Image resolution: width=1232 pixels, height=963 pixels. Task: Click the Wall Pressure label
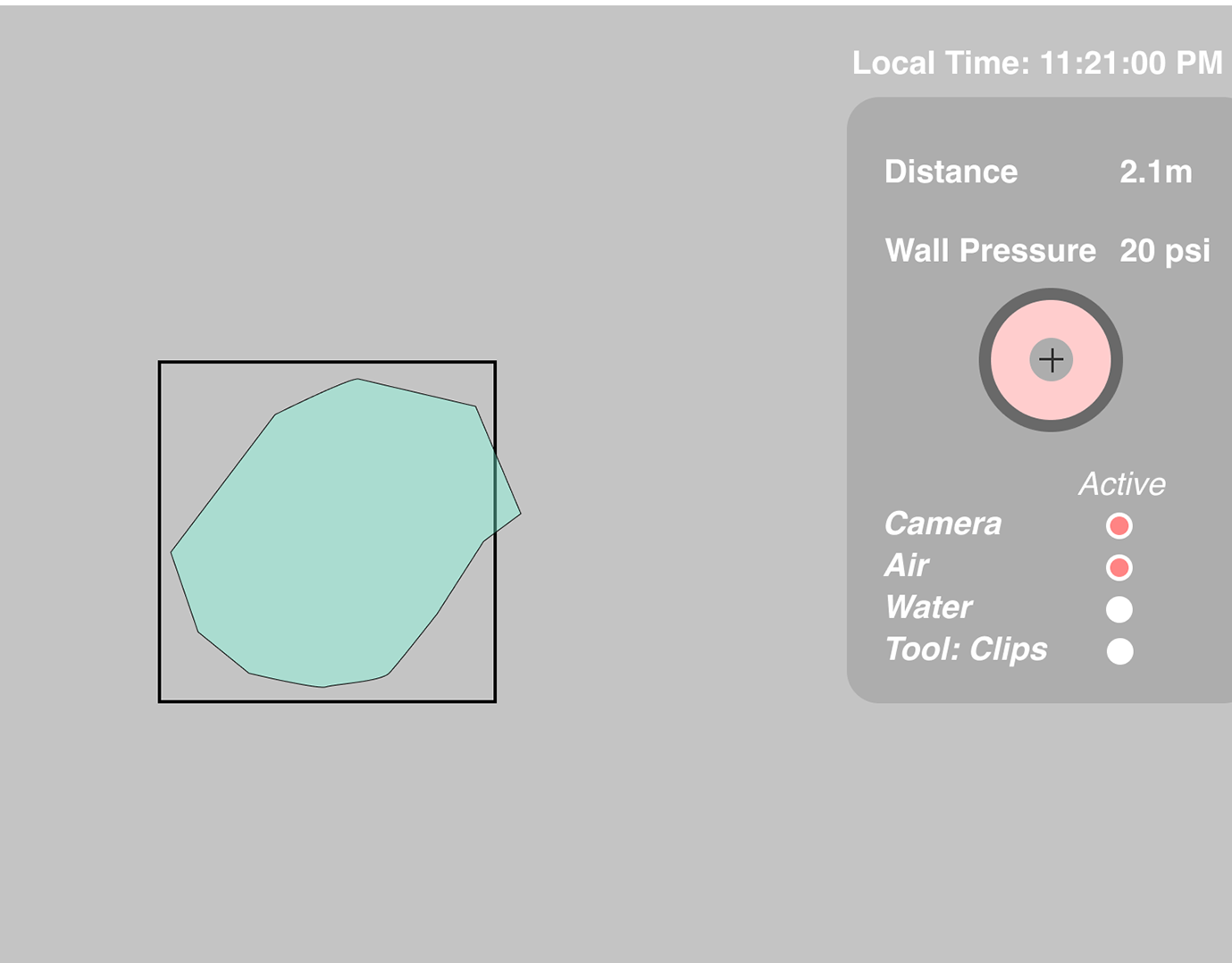(x=990, y=250)
